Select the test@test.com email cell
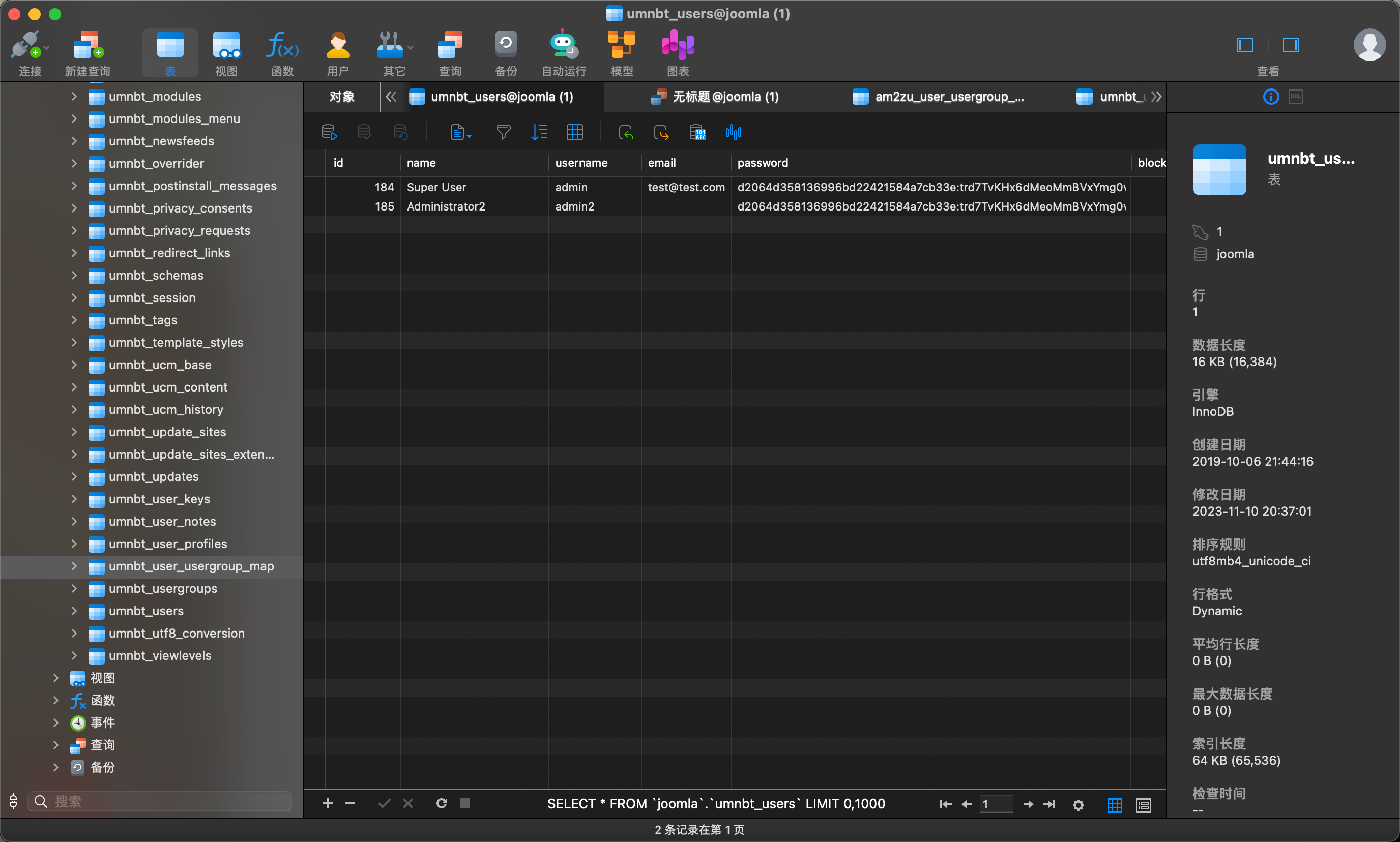This screenshot has height=842, width=1400. (686, 187)
